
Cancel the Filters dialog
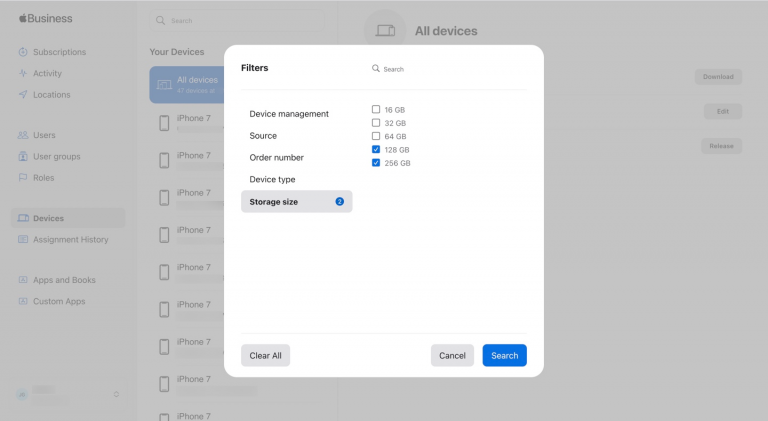coord(452,355)
